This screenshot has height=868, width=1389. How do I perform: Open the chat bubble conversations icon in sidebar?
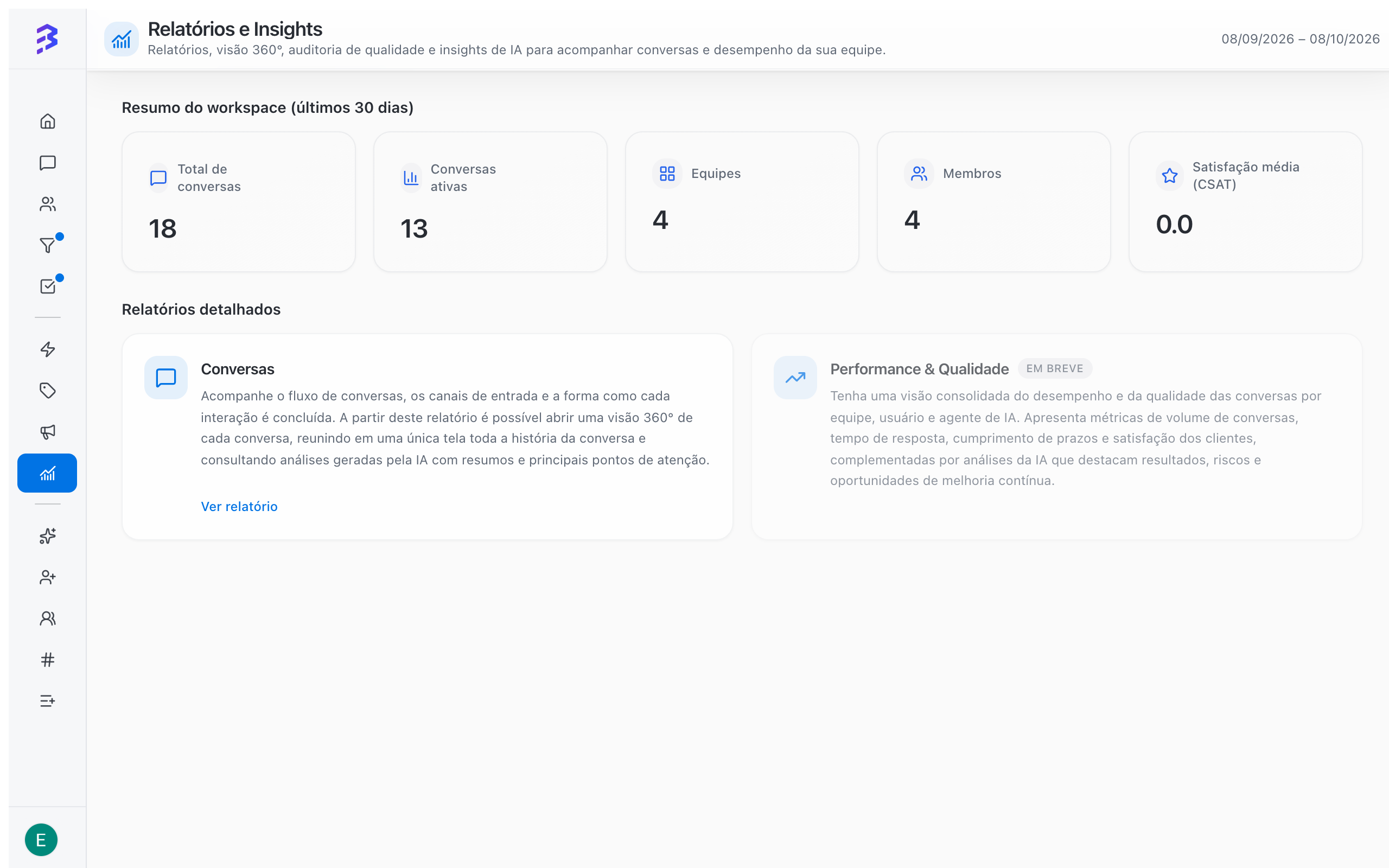click(x=48, y=162)
